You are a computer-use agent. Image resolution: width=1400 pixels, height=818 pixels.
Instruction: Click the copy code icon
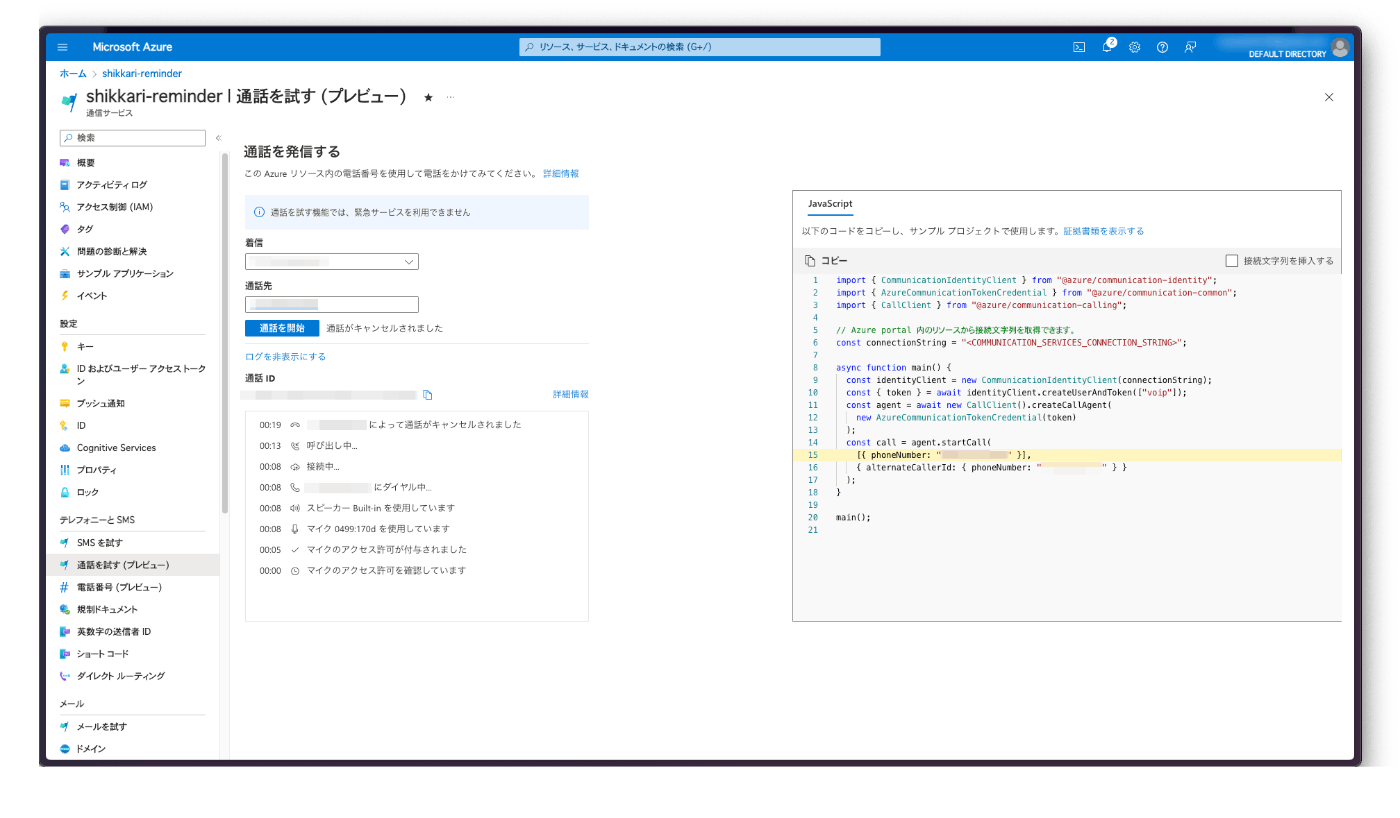click(810, 261)
